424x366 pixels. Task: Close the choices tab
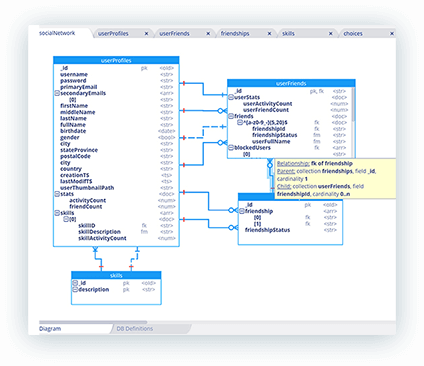click(392, 34)
